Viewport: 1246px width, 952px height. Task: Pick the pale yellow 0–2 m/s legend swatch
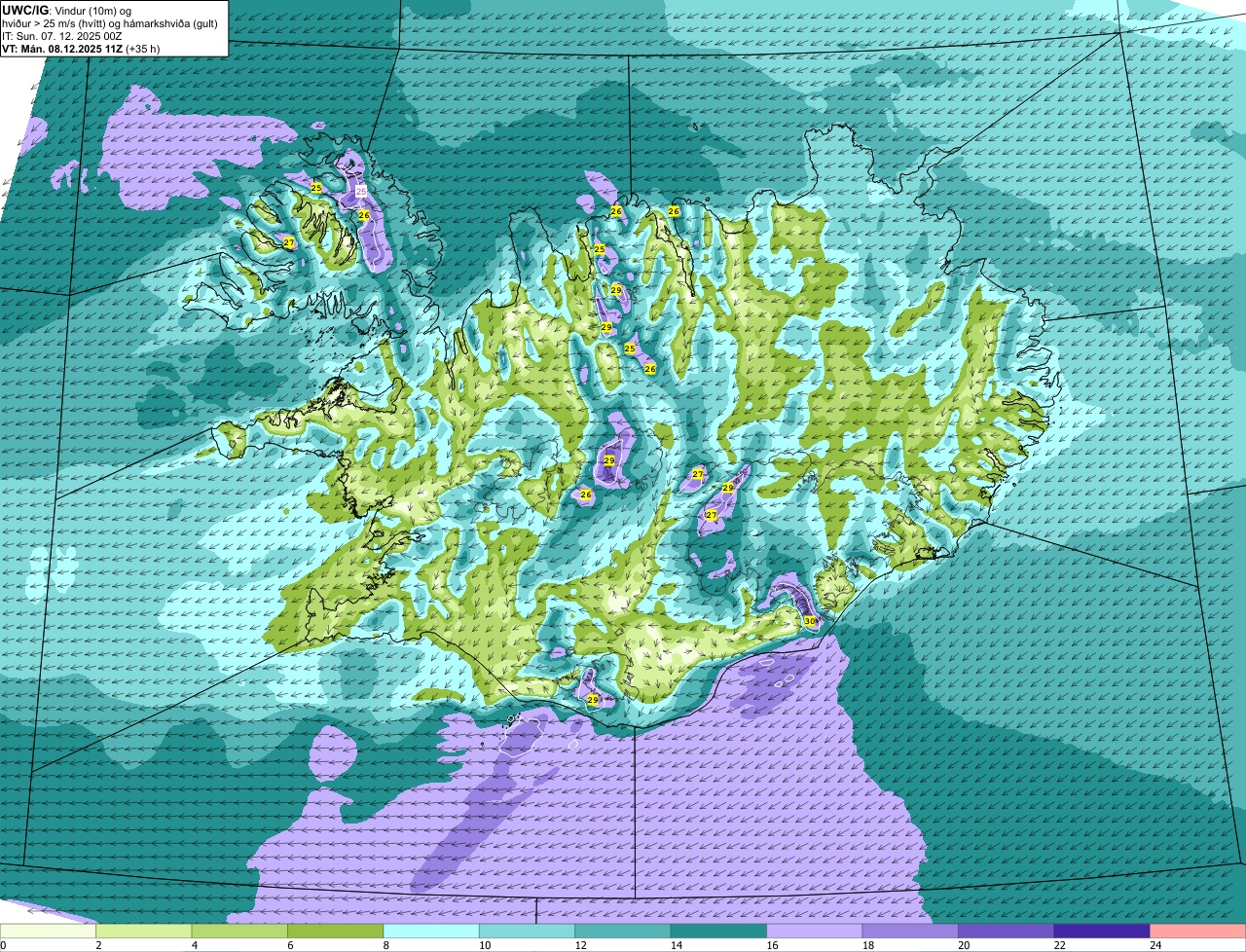[x=48, y=932]
